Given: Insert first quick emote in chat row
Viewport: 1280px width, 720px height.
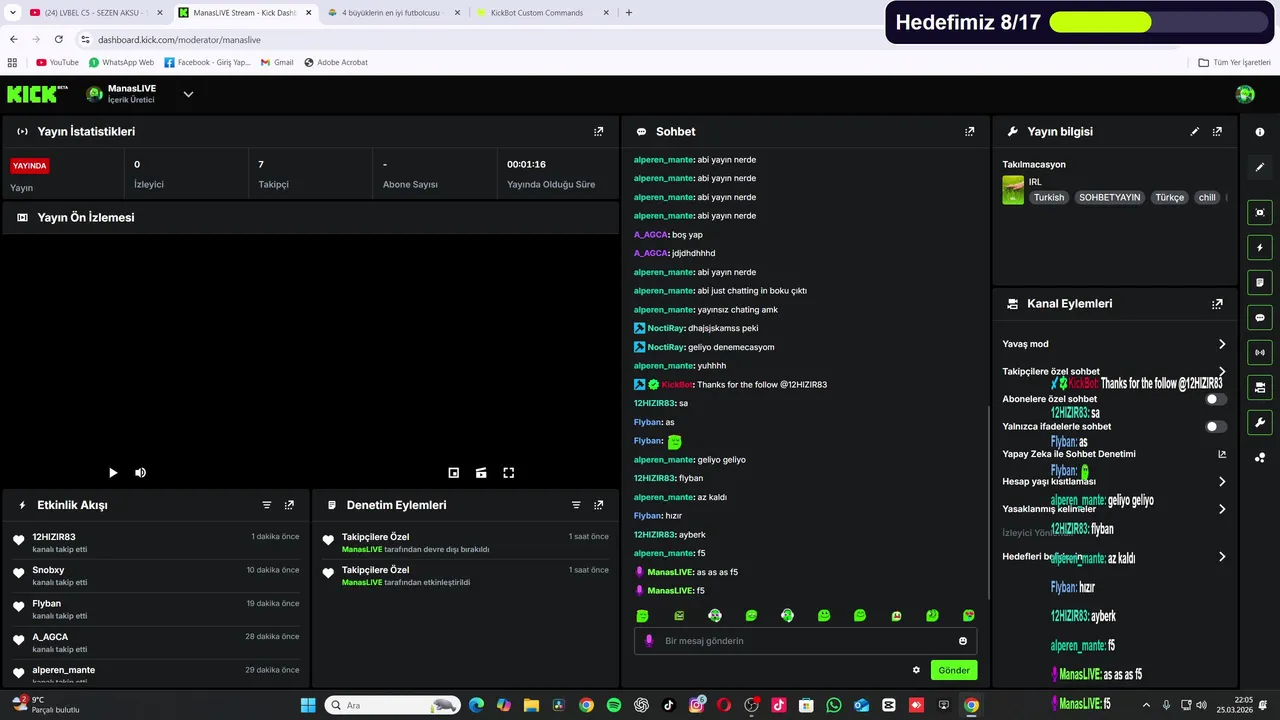Looking at the screenshot, I should [x=643, y=615].
